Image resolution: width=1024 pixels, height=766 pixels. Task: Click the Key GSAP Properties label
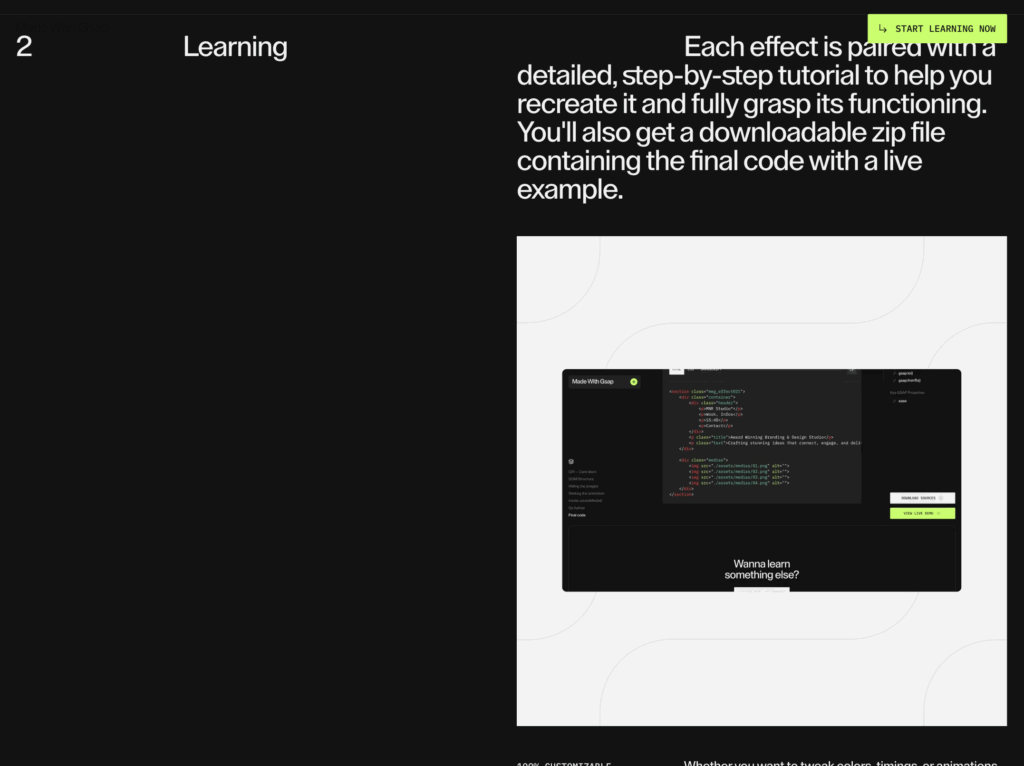[x=909, y=393]
